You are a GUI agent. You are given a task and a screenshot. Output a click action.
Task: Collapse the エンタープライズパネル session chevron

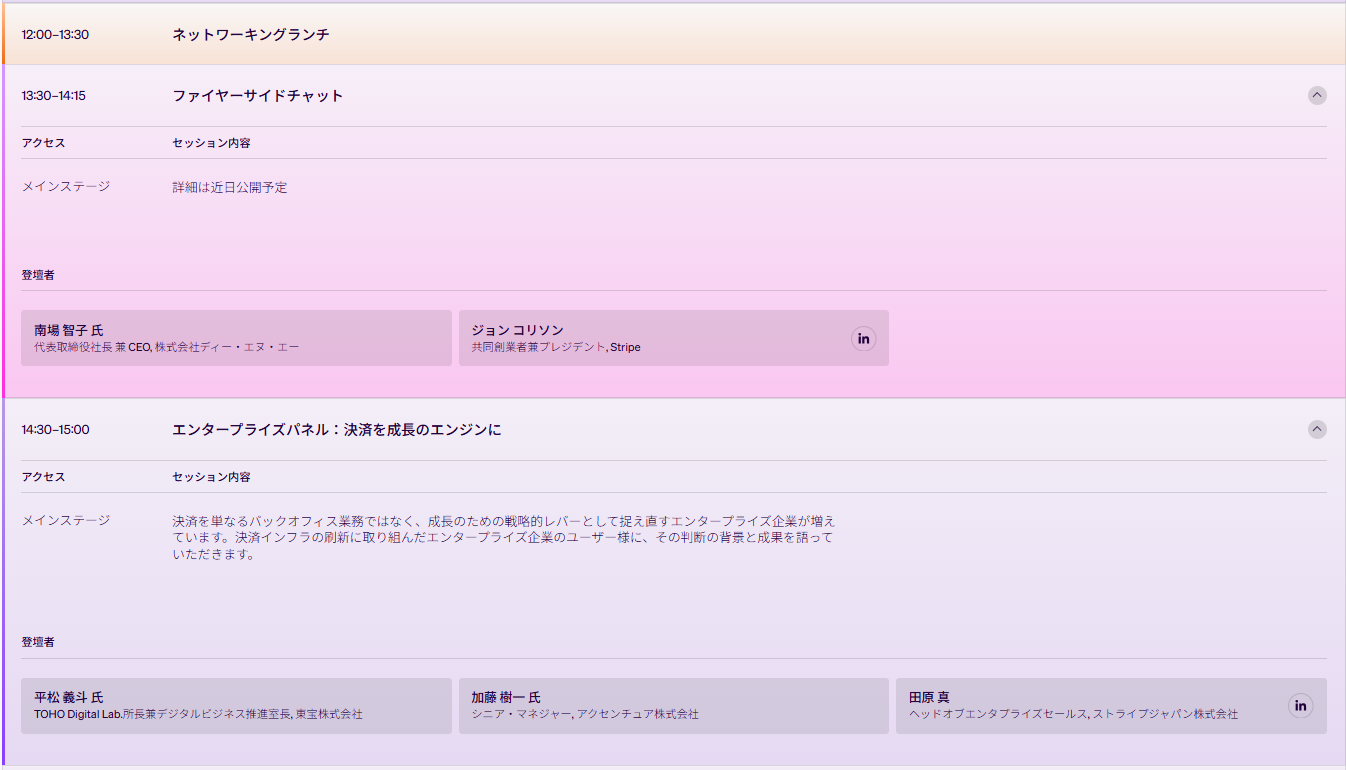tap(1317, 430)
